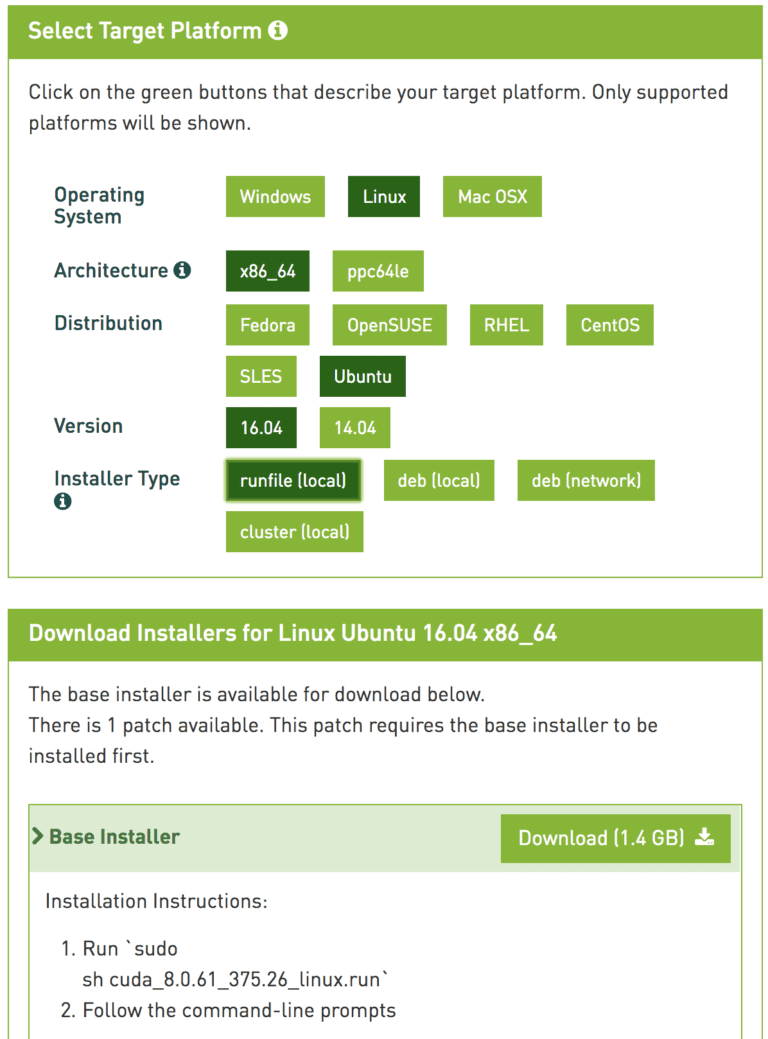Choose deb (network) installer type
This screenshot has width=768, height=1039.
click(x=586, y=480)
